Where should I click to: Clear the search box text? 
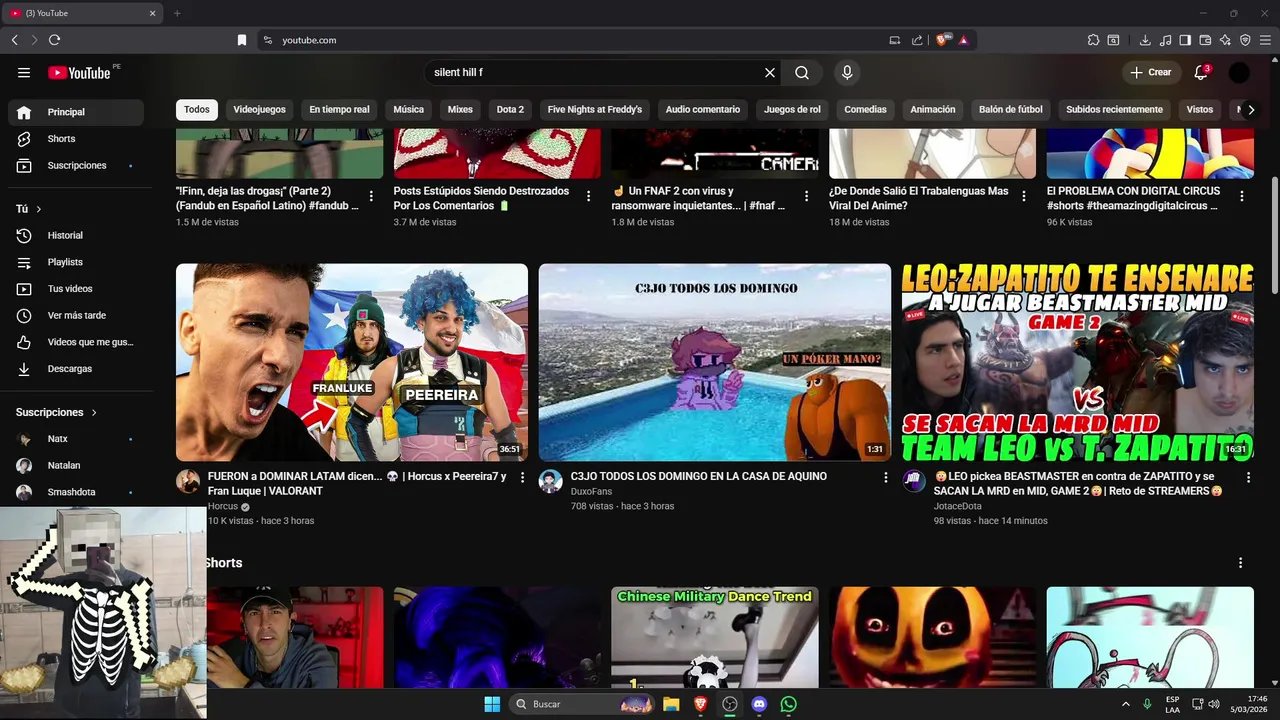click(x=770, y=72)
